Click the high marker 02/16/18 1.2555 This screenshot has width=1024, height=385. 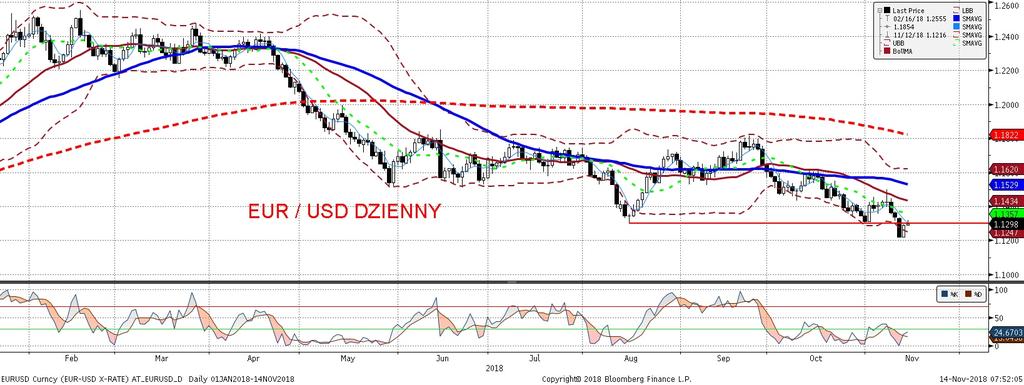916,19
